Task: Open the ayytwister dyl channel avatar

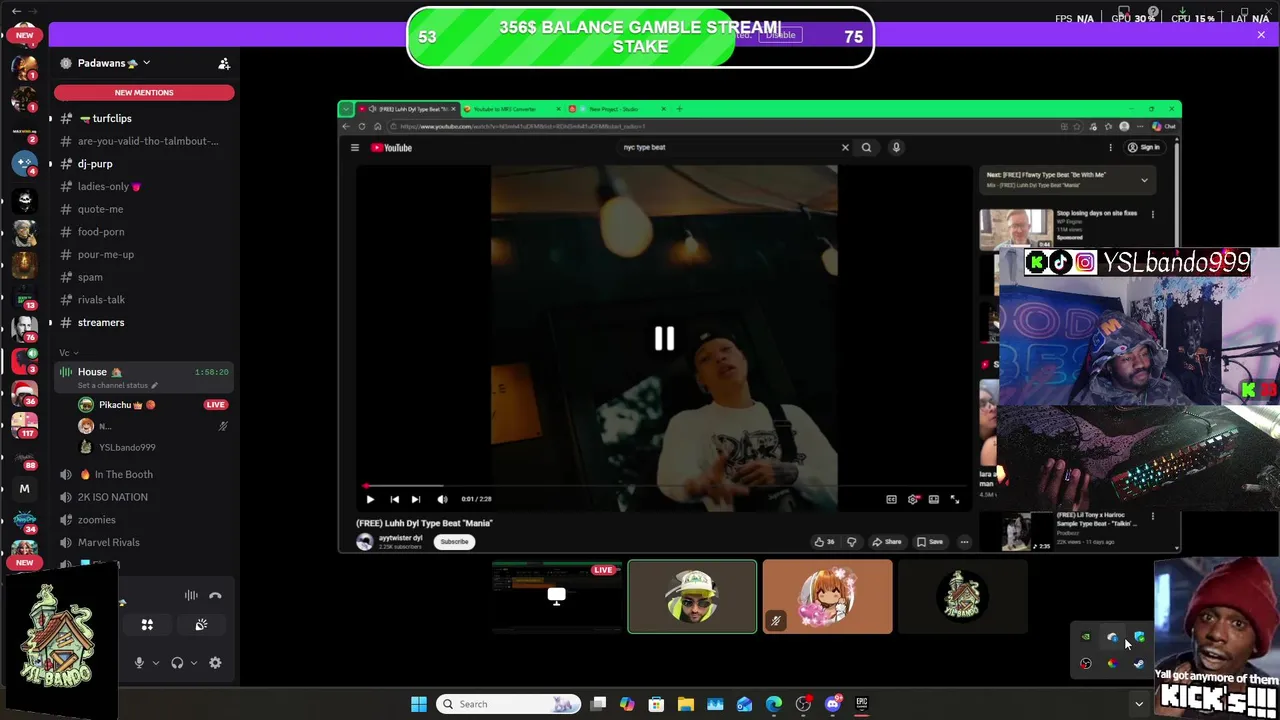Action: (365, 542)
